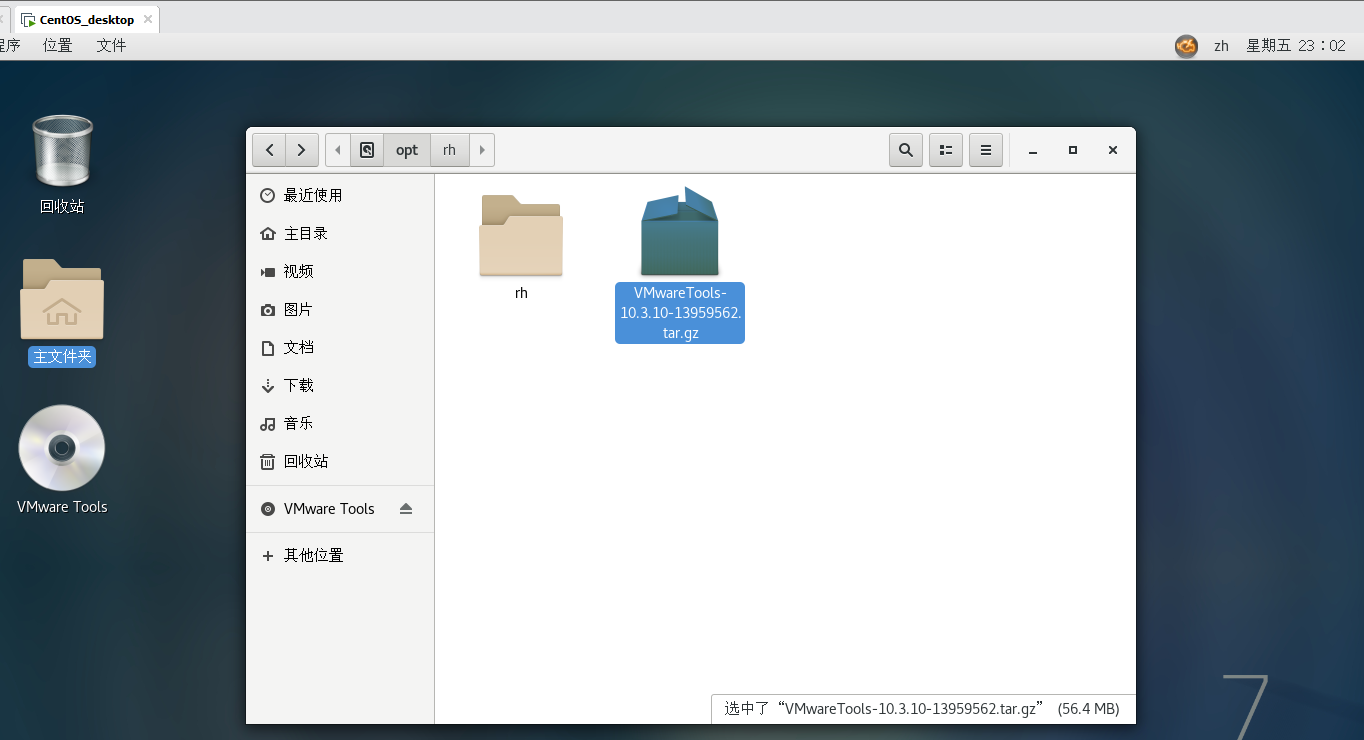
Task: Open the clock showing 星期五 23:02
Action: 1296,46
